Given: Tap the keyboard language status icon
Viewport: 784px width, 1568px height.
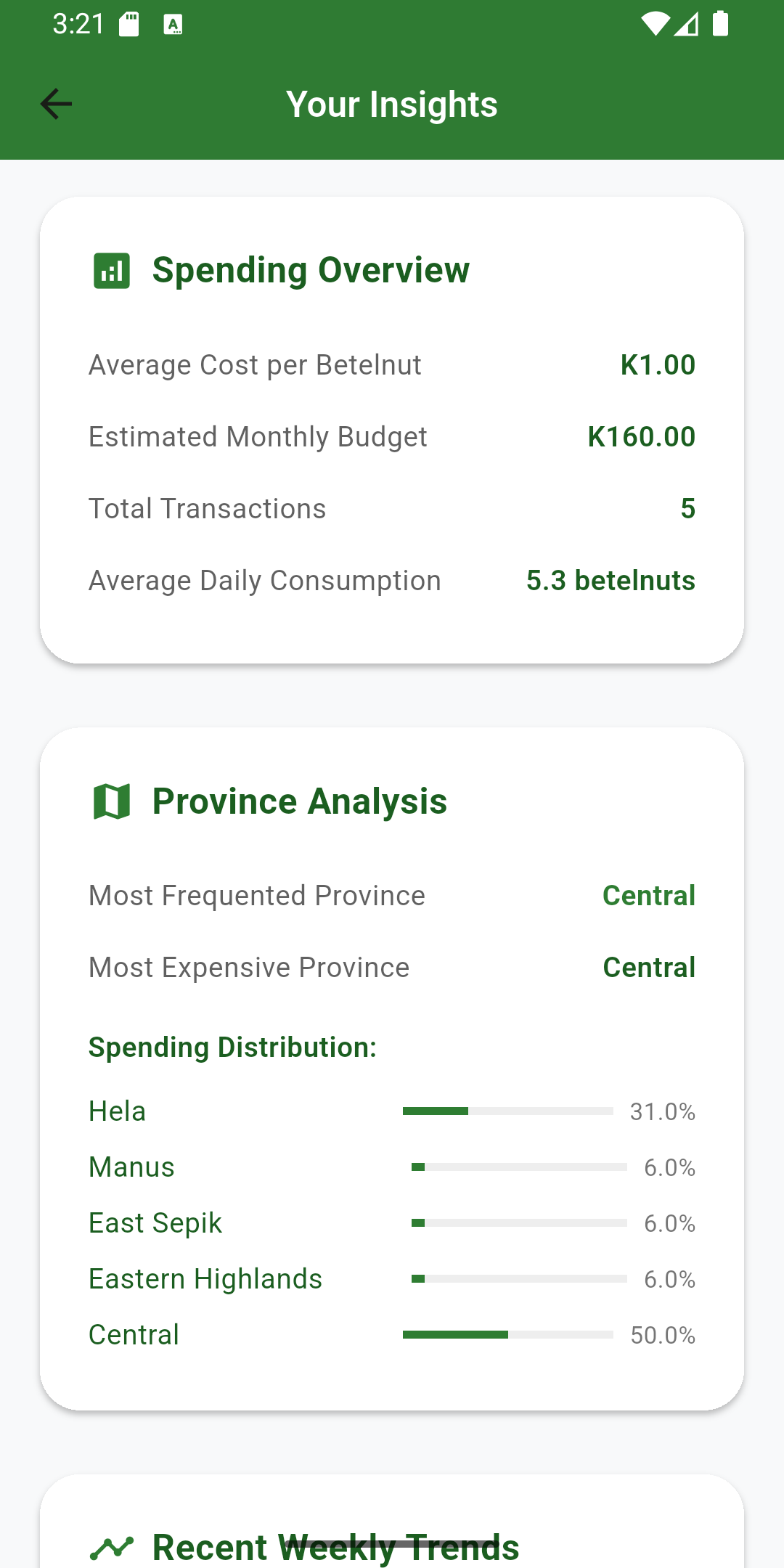Looking at the screenshot, I should point(173,25).
